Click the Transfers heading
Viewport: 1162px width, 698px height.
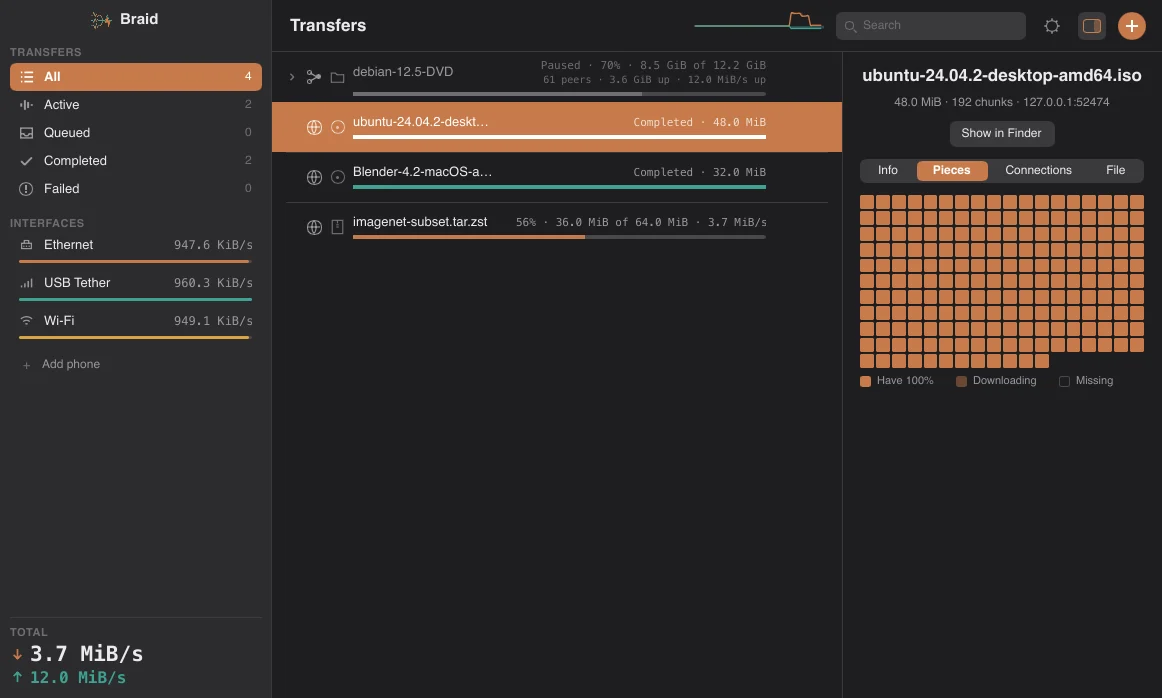328,25
